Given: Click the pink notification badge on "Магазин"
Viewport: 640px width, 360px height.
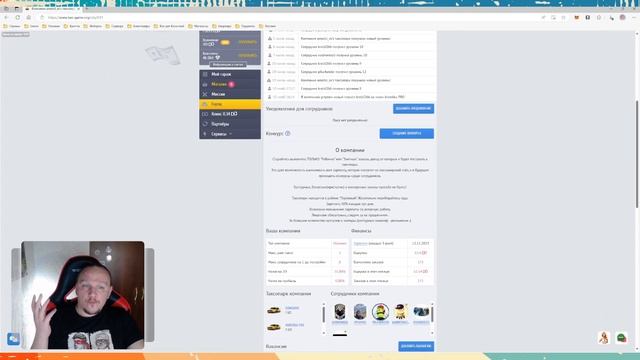Looking at the screenshot, I should point(231,84).
